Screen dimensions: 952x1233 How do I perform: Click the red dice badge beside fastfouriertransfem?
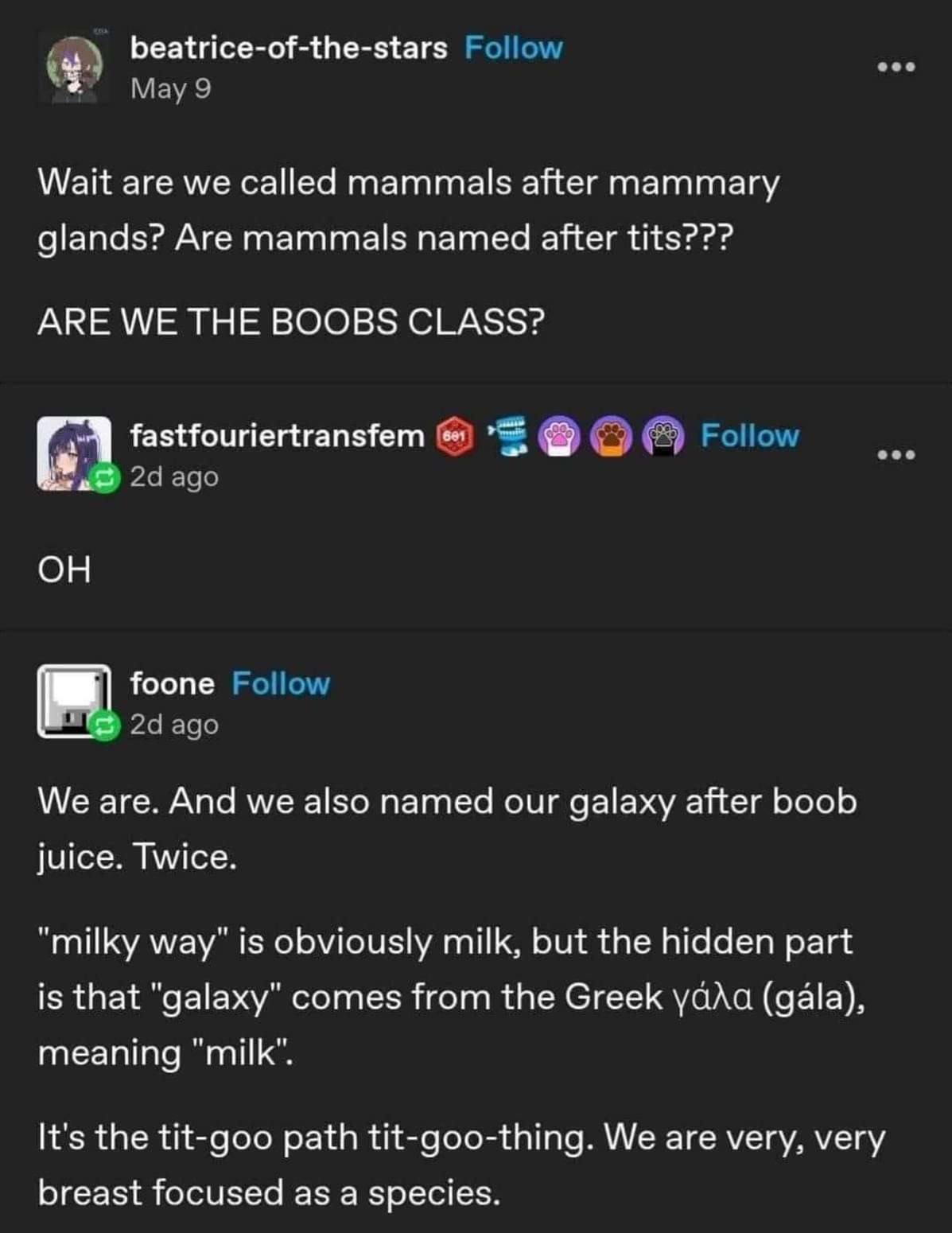click(454, 436)
